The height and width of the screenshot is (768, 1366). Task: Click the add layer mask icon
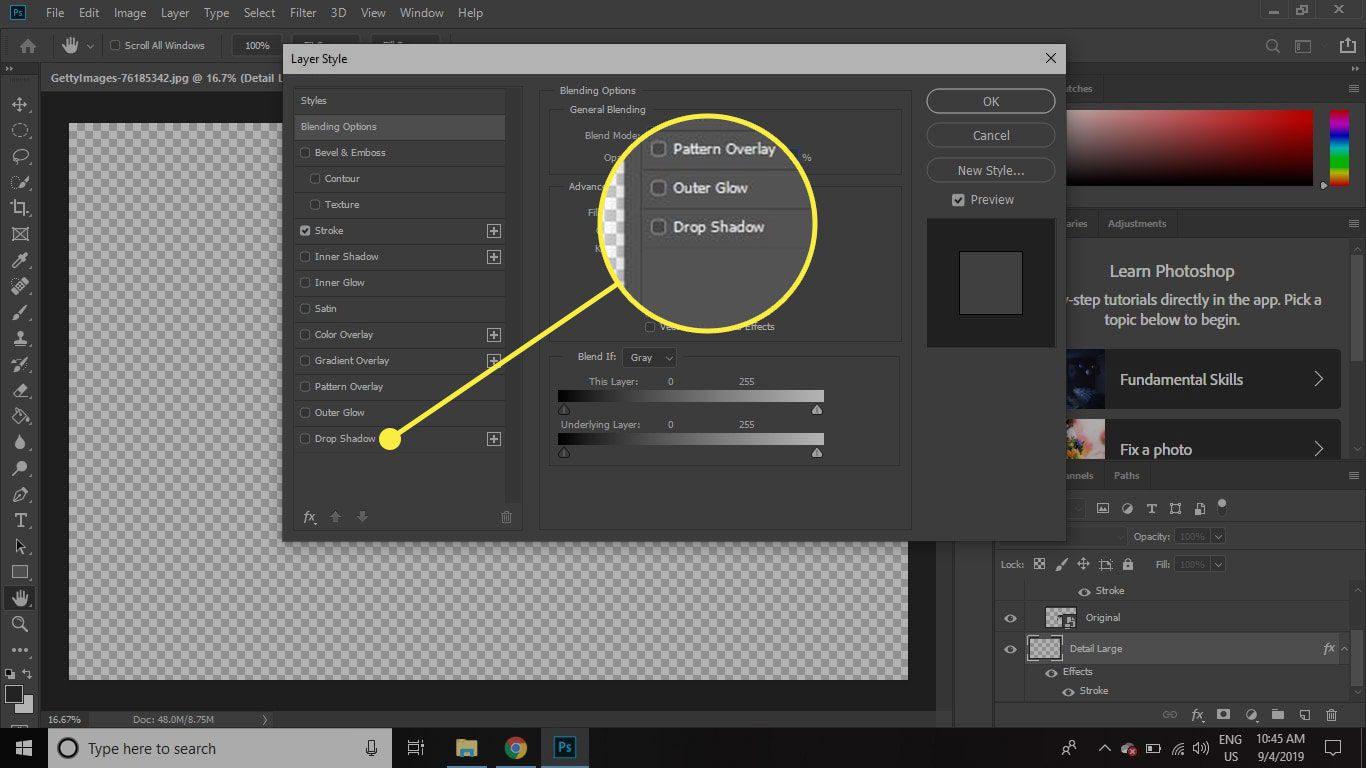pyautogui.click(x=1223, y=715)
